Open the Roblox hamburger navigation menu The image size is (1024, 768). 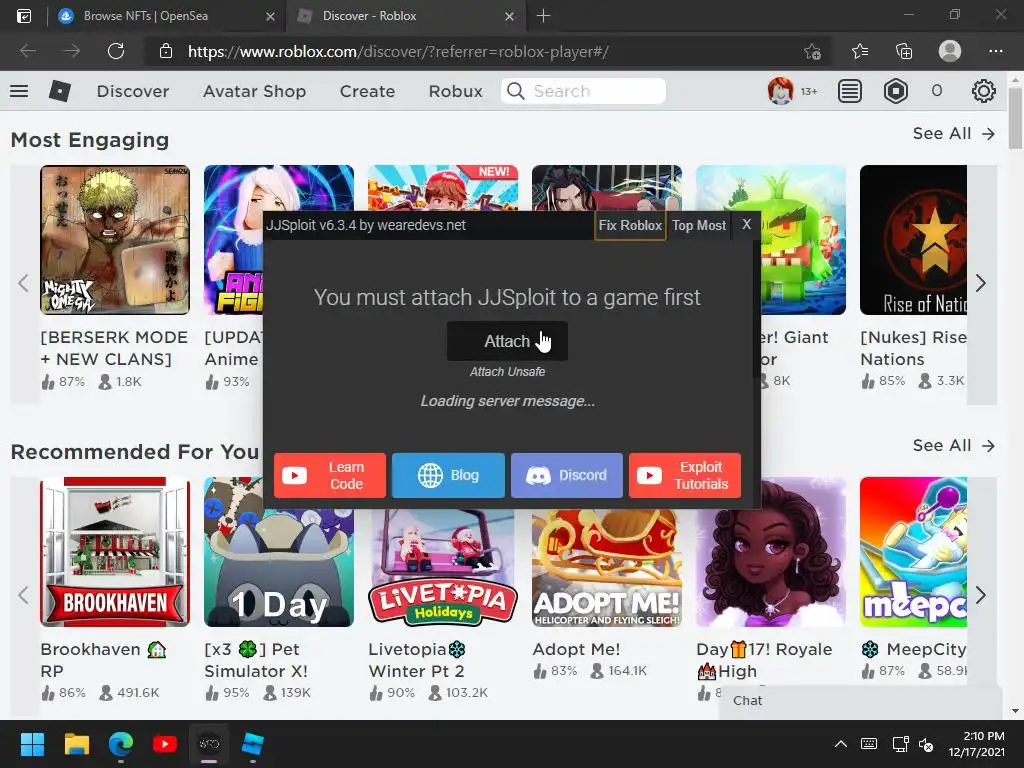[19, 91]
